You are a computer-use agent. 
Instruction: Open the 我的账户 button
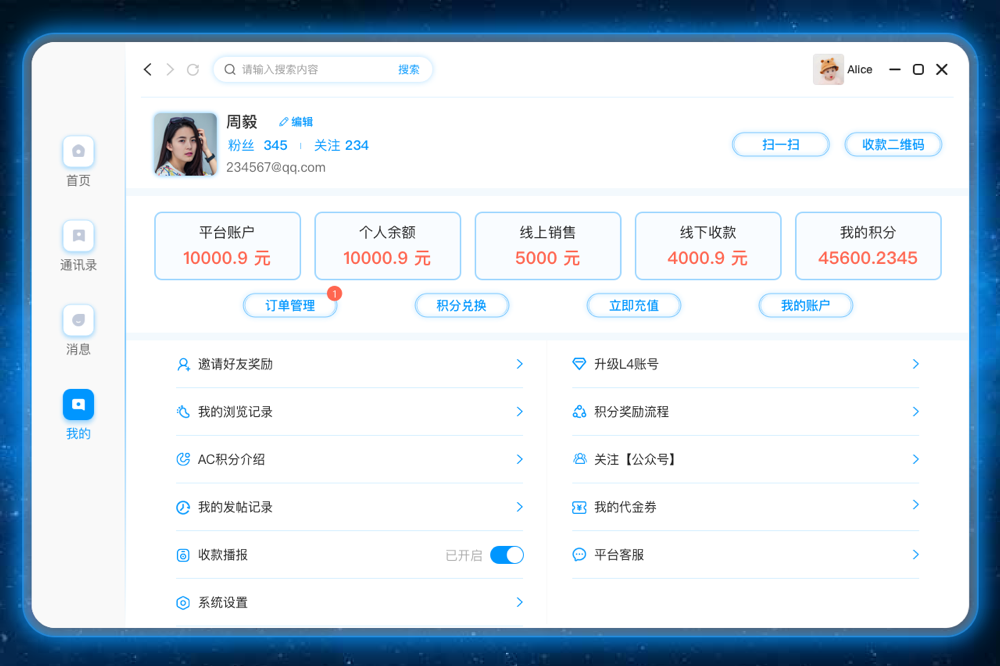click(805, 306)
